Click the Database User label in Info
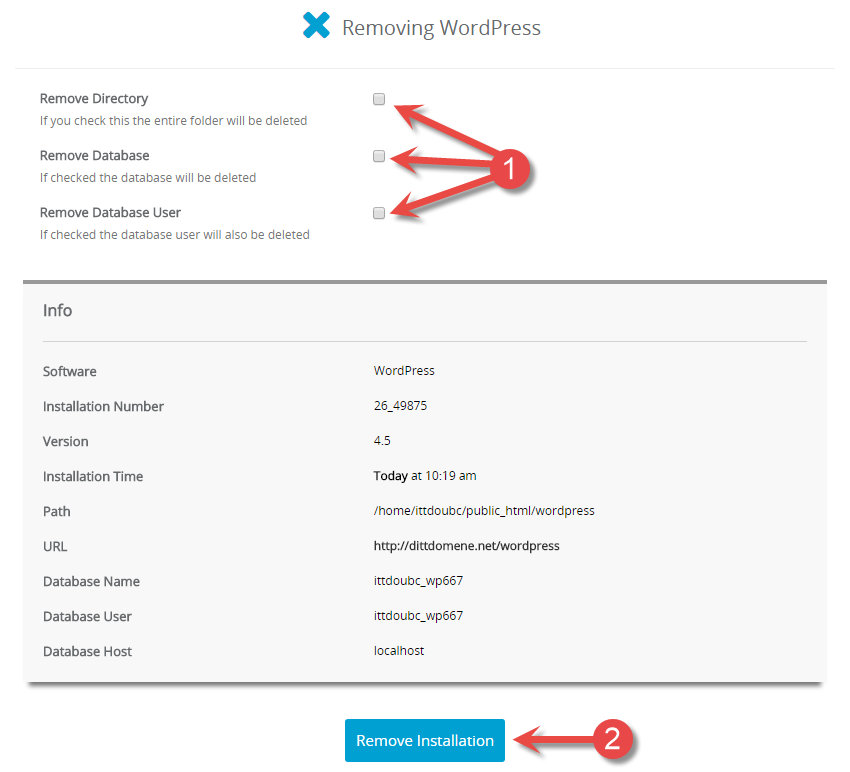850x772 pixels. pyautogui.click(x=87, y=617)
